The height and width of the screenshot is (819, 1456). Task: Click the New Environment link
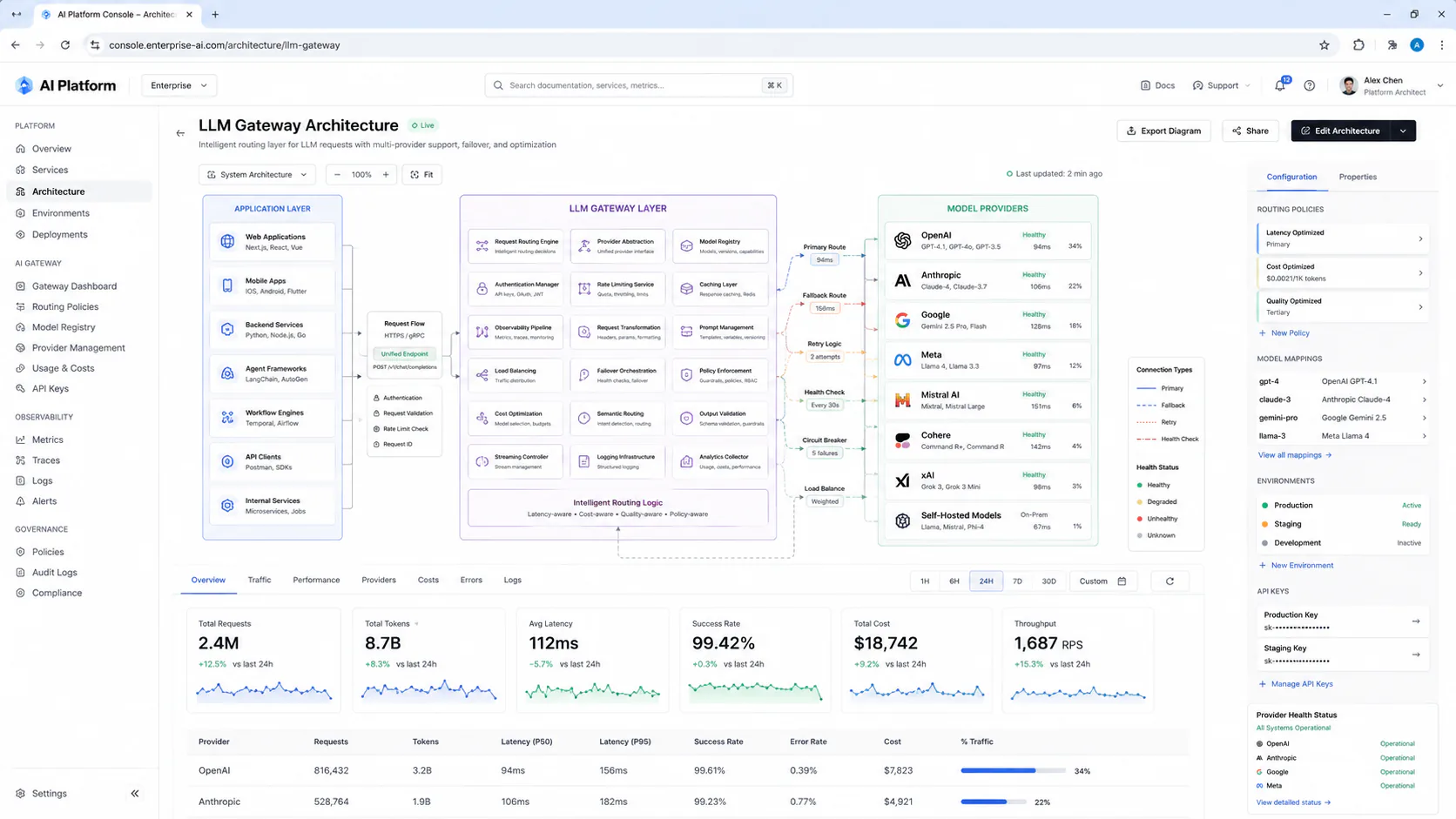(x=1295, y=566)
